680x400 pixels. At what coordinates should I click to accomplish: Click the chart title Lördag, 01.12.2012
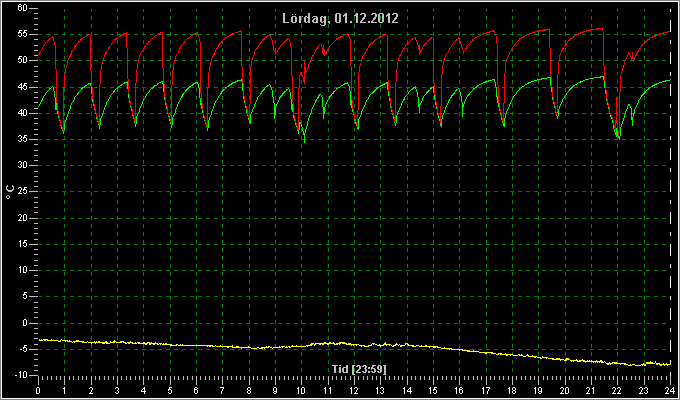point(340,18)
